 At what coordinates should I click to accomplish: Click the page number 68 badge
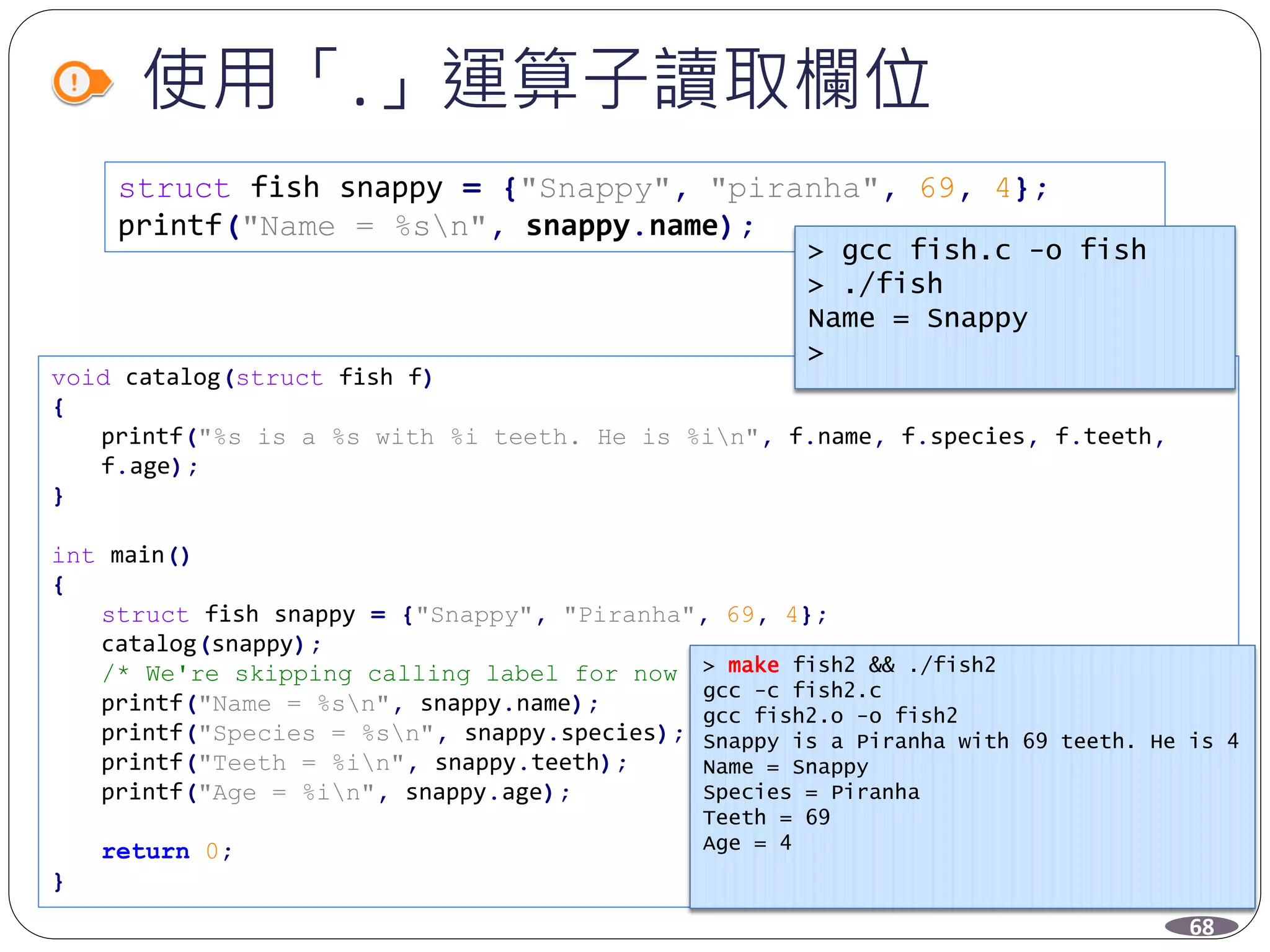click(x=1201, y=927)
